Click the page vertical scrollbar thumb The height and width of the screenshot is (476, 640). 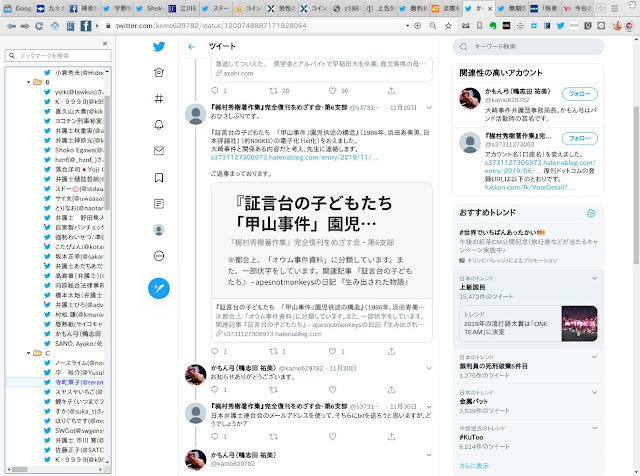636,185
